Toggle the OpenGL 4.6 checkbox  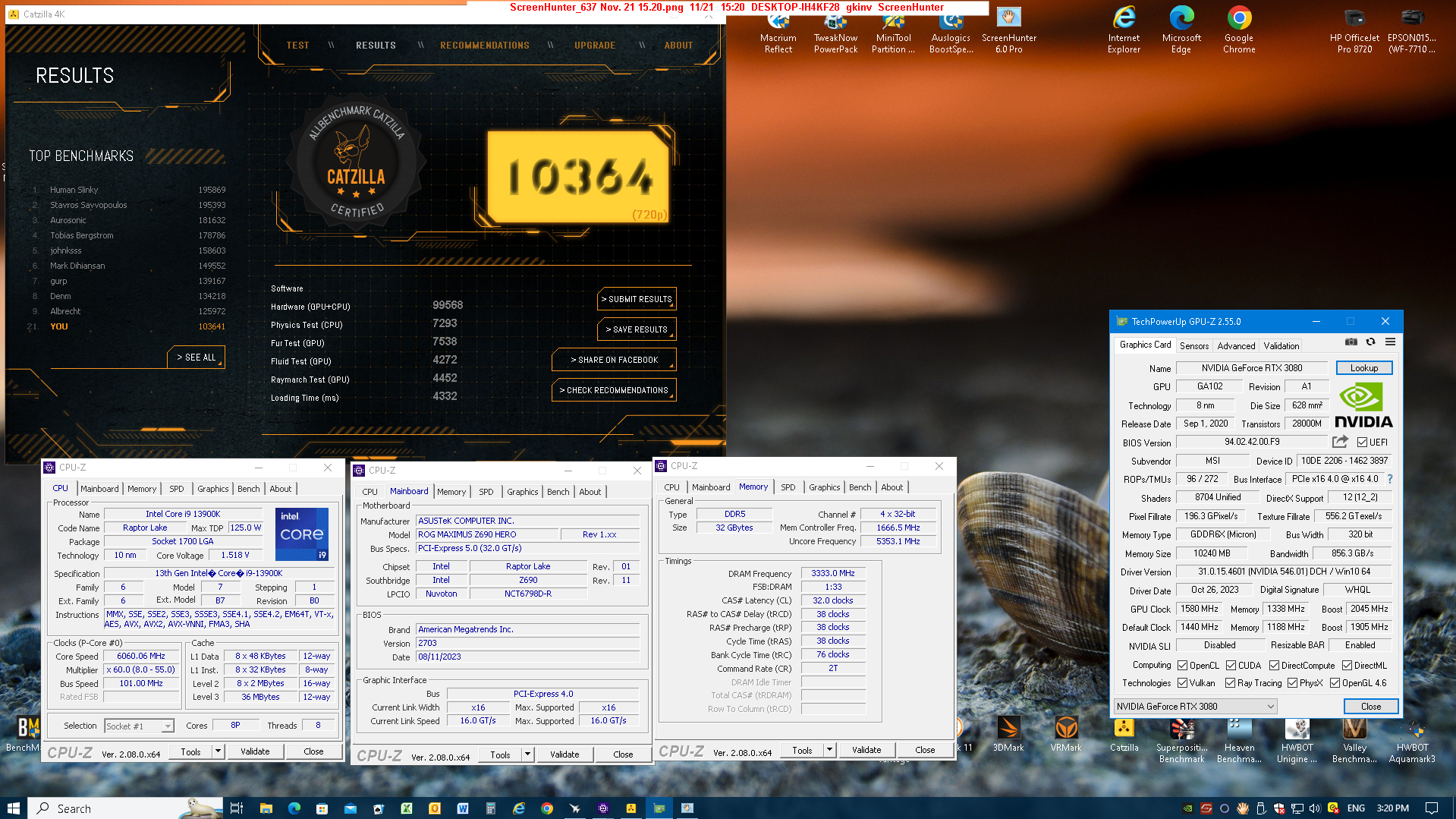[x=1335, y=683]
